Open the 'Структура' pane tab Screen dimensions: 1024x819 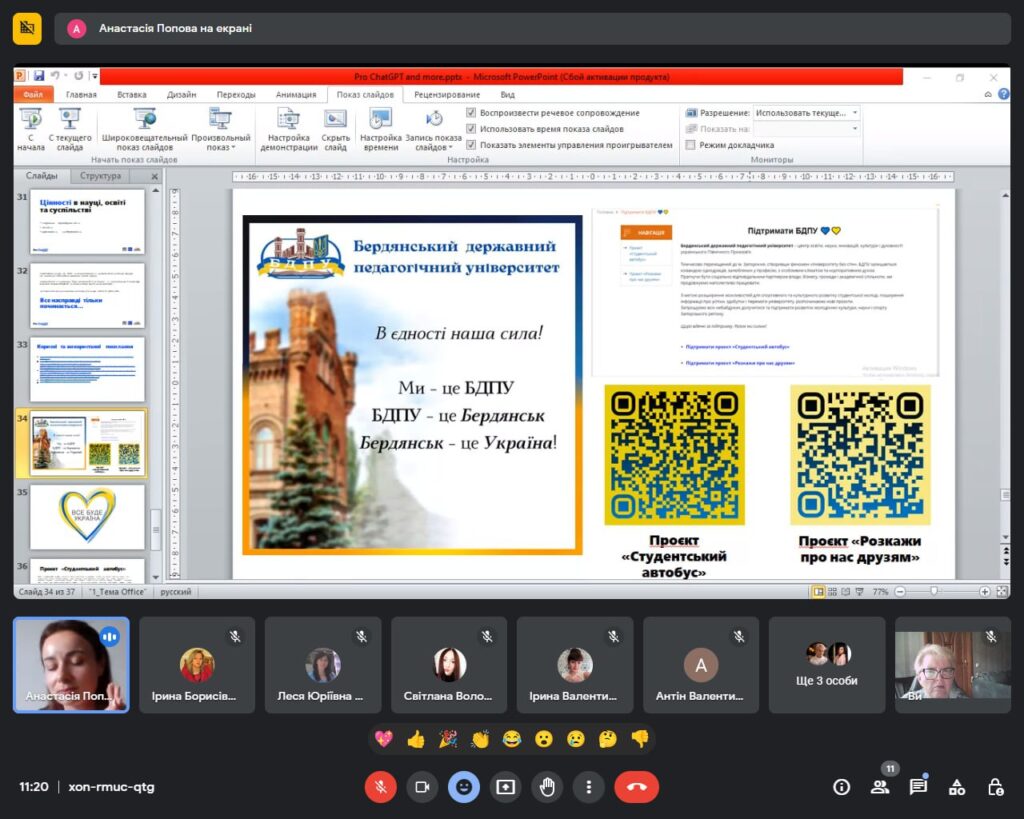pos(101,176)
